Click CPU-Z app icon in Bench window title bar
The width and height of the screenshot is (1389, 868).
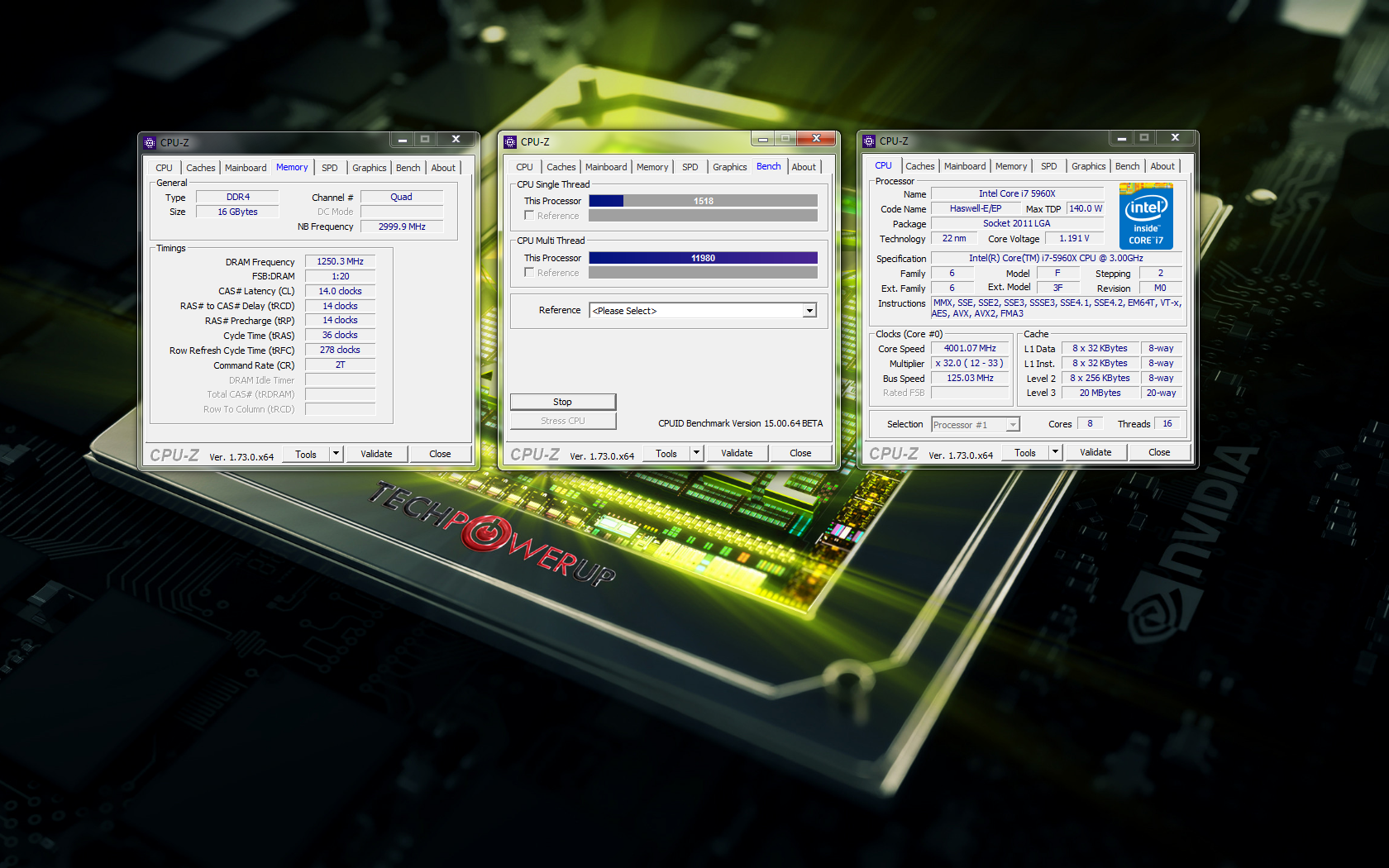[510, 141]
